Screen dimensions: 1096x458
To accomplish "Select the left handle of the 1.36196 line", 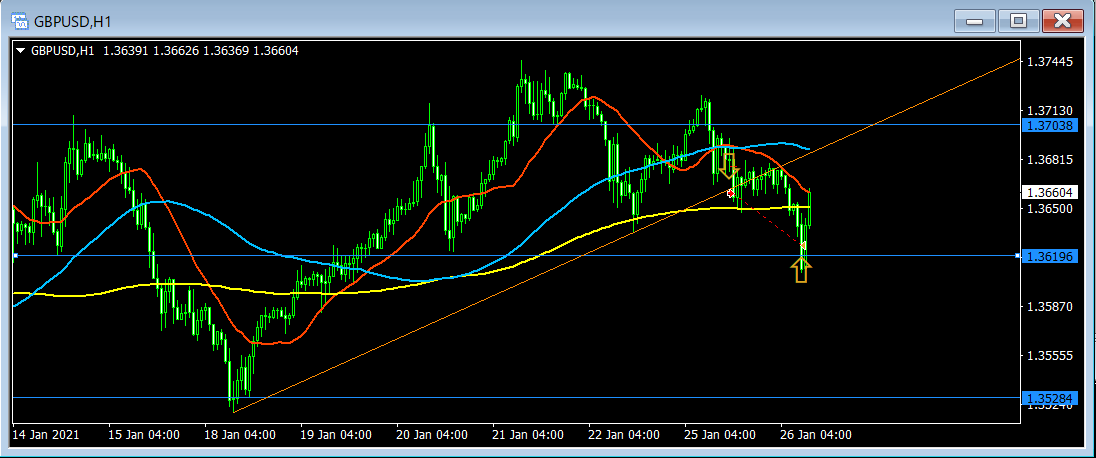I will (15, 256).
